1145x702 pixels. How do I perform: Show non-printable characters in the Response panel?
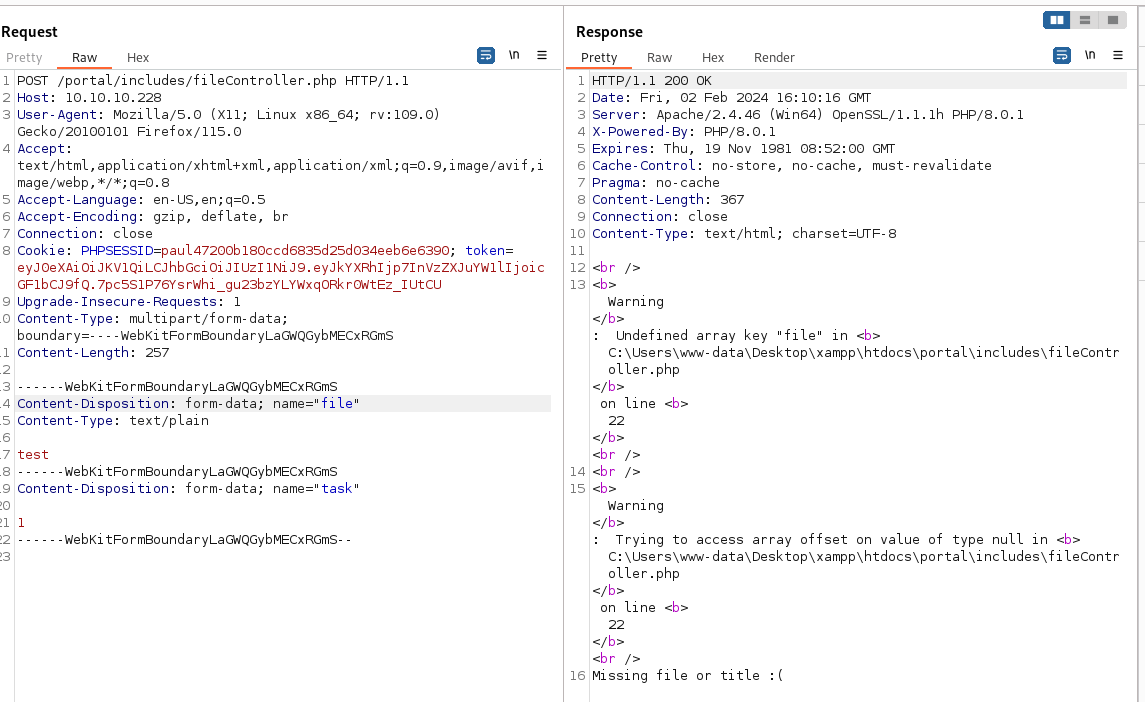(1090, 56)
